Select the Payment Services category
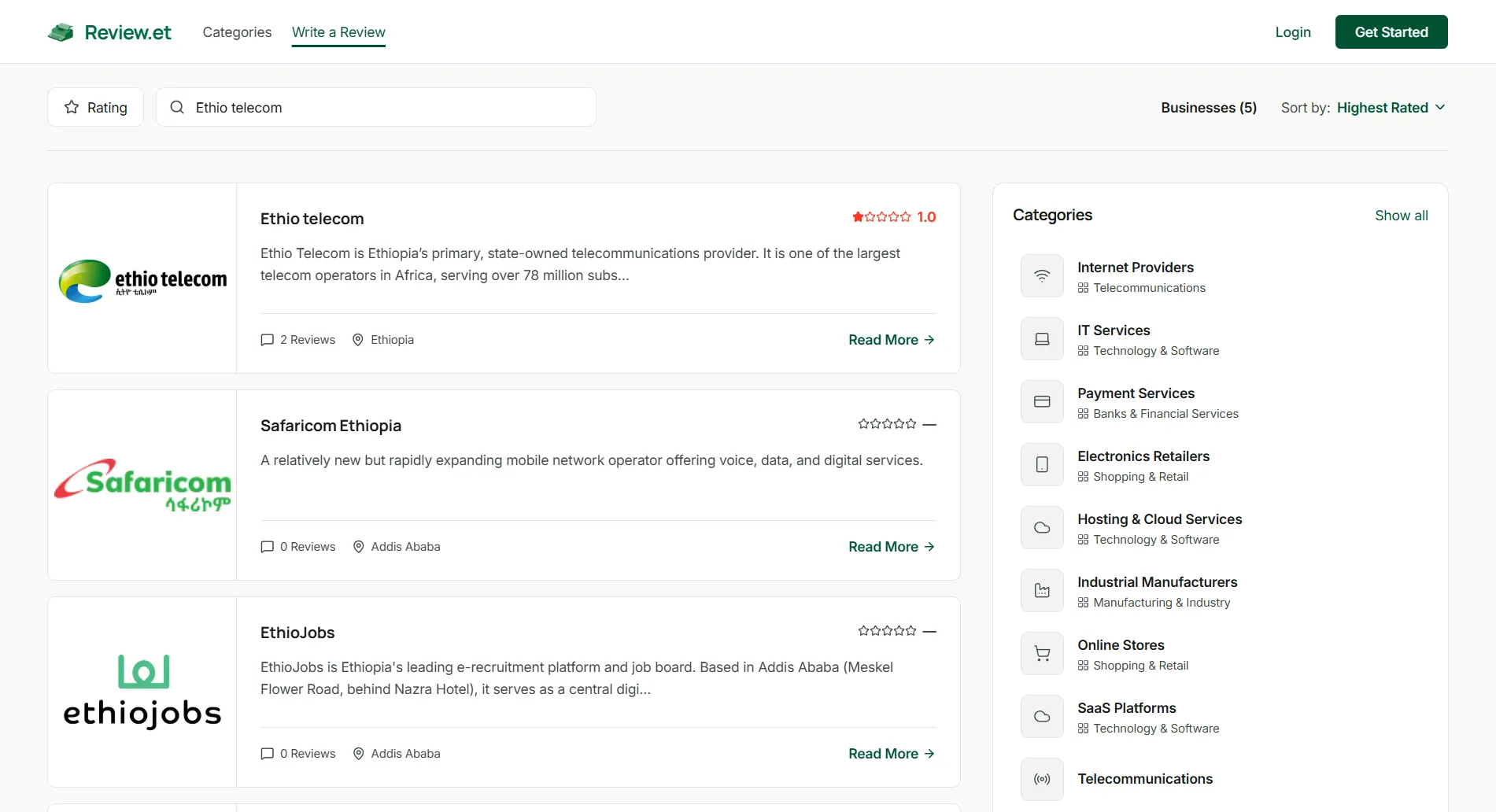 pyautogui.click(x=1136, y=393)
